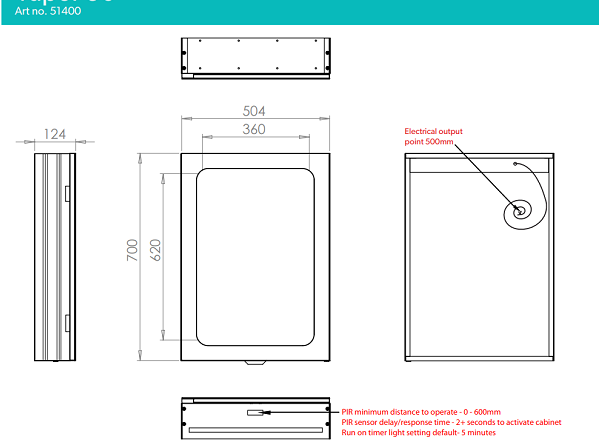600x441 pixels.
Task: Click the PIR sensor slot in bottom view
Action: tap(256, 411)
